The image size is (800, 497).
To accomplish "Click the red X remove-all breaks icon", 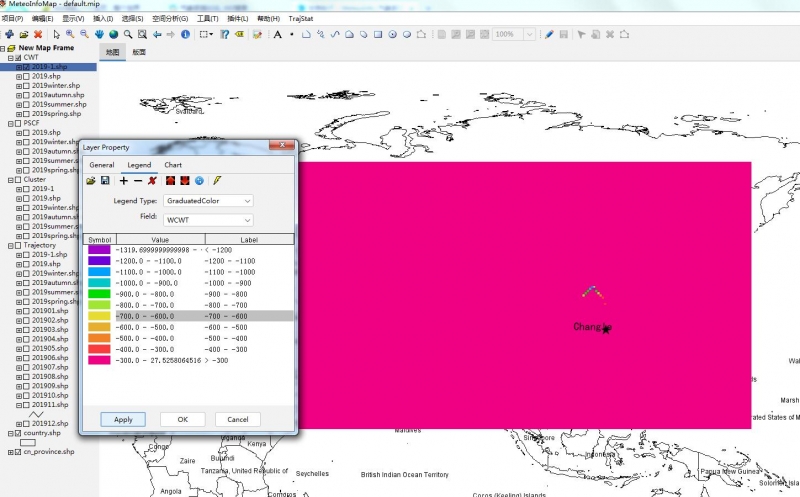I will click(152, 180).
